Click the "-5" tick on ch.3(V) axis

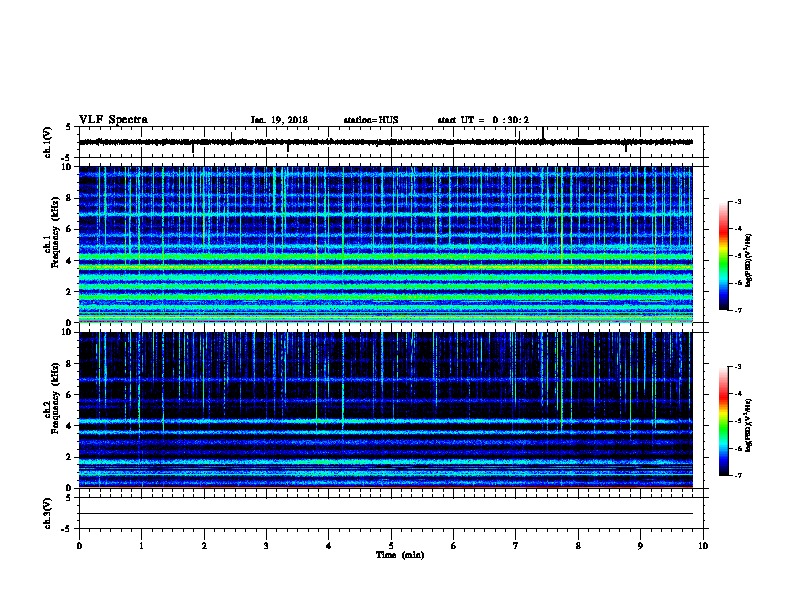coord(67,529)
